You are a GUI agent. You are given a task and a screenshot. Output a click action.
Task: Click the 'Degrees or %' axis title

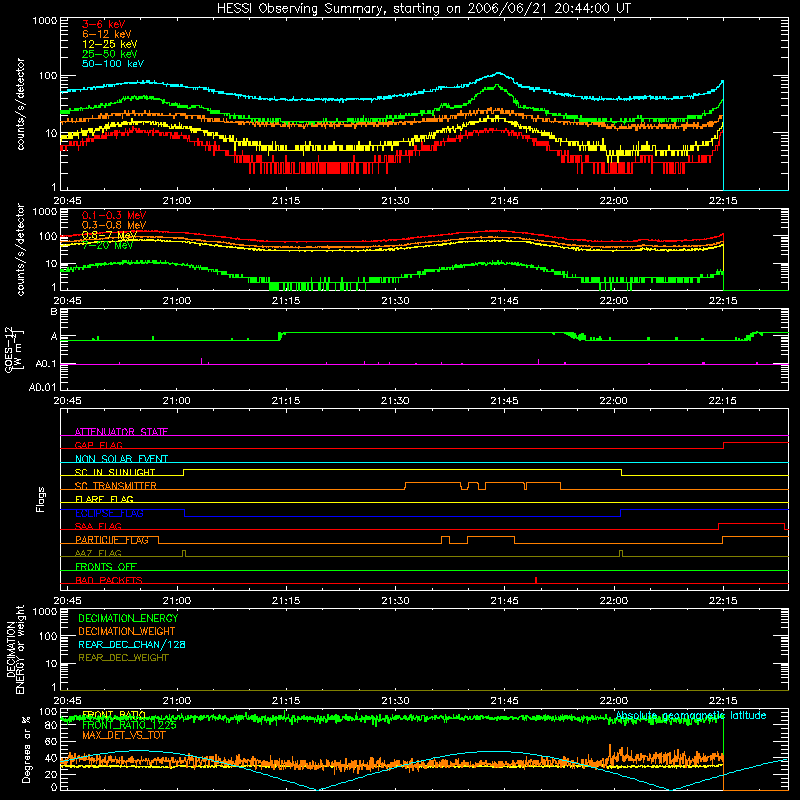(x=27, y=750)
